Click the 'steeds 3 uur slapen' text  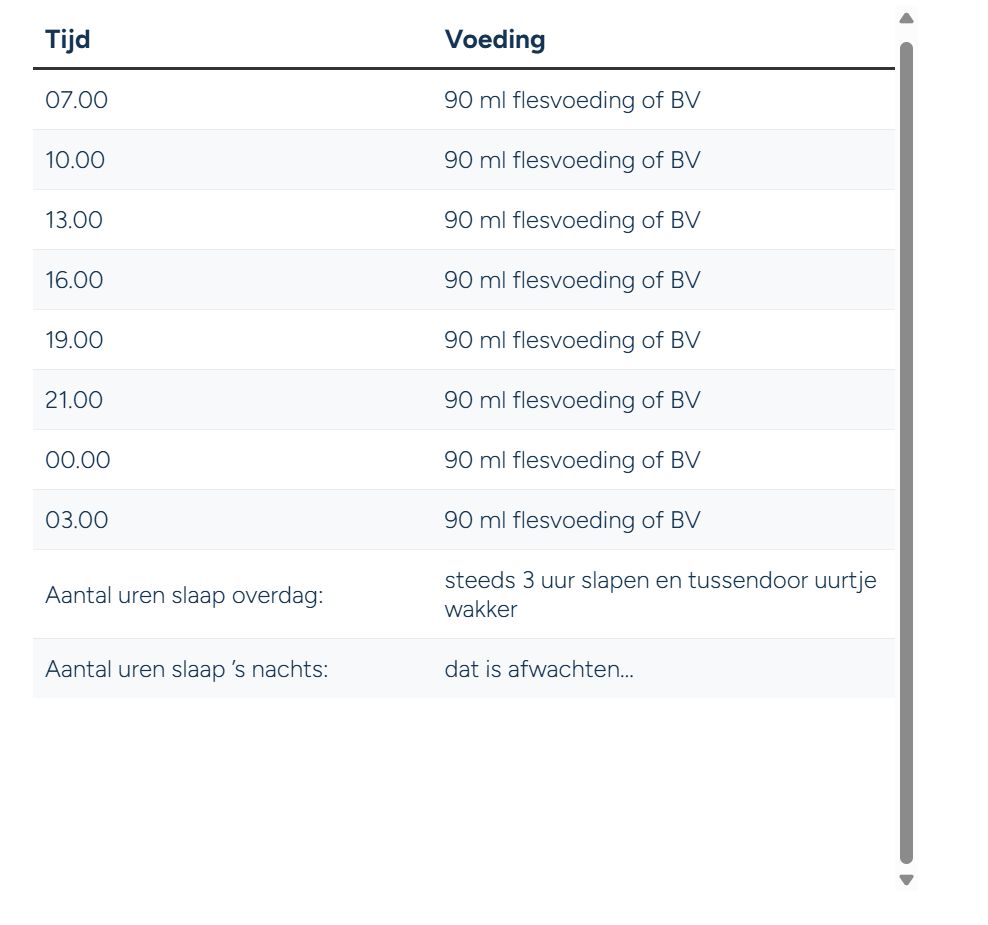click(x=547, y=580)
